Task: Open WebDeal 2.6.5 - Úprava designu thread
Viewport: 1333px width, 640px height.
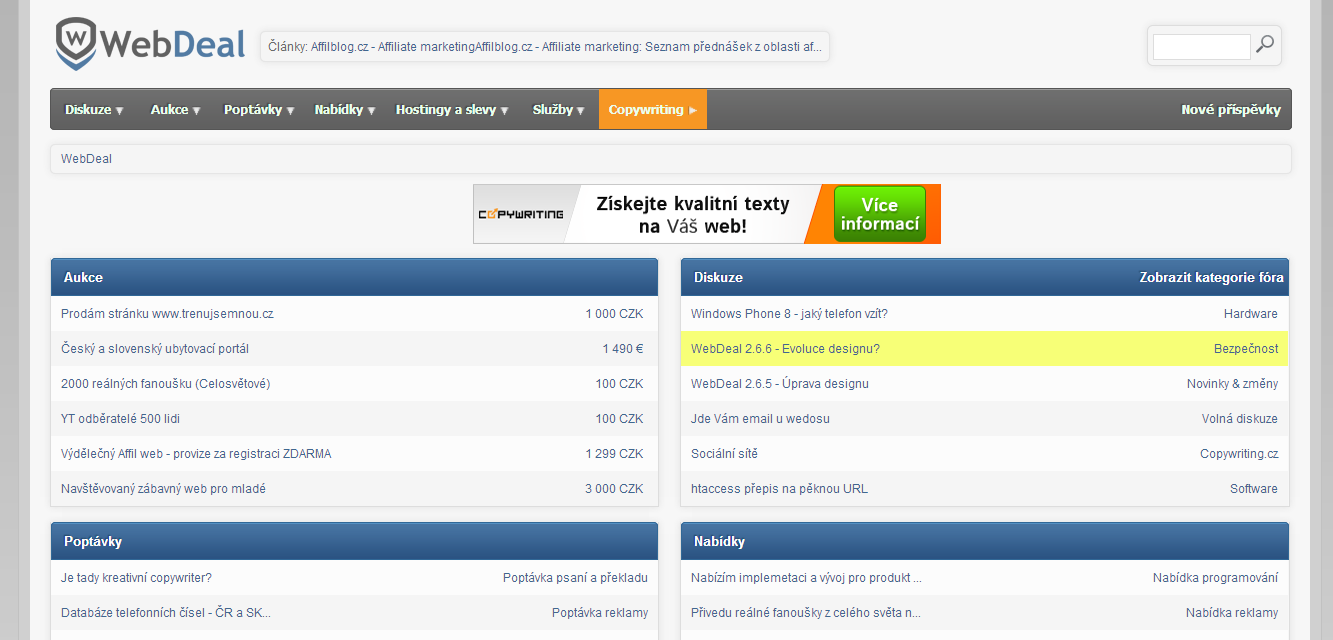Action: [780, 384]
